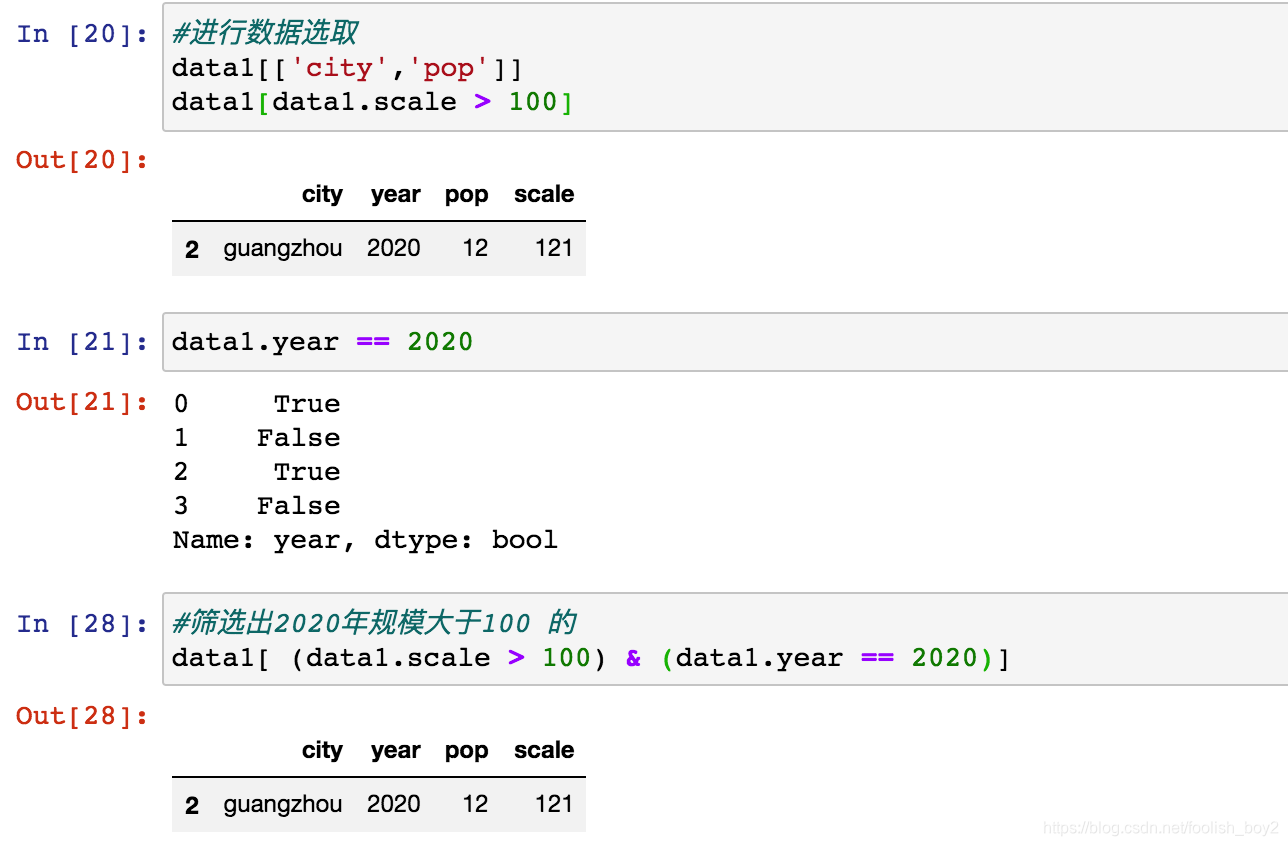Click the code line data1[data1.scale > 100]
This screenshot has width=1288, height=846.
pos(372,102)
